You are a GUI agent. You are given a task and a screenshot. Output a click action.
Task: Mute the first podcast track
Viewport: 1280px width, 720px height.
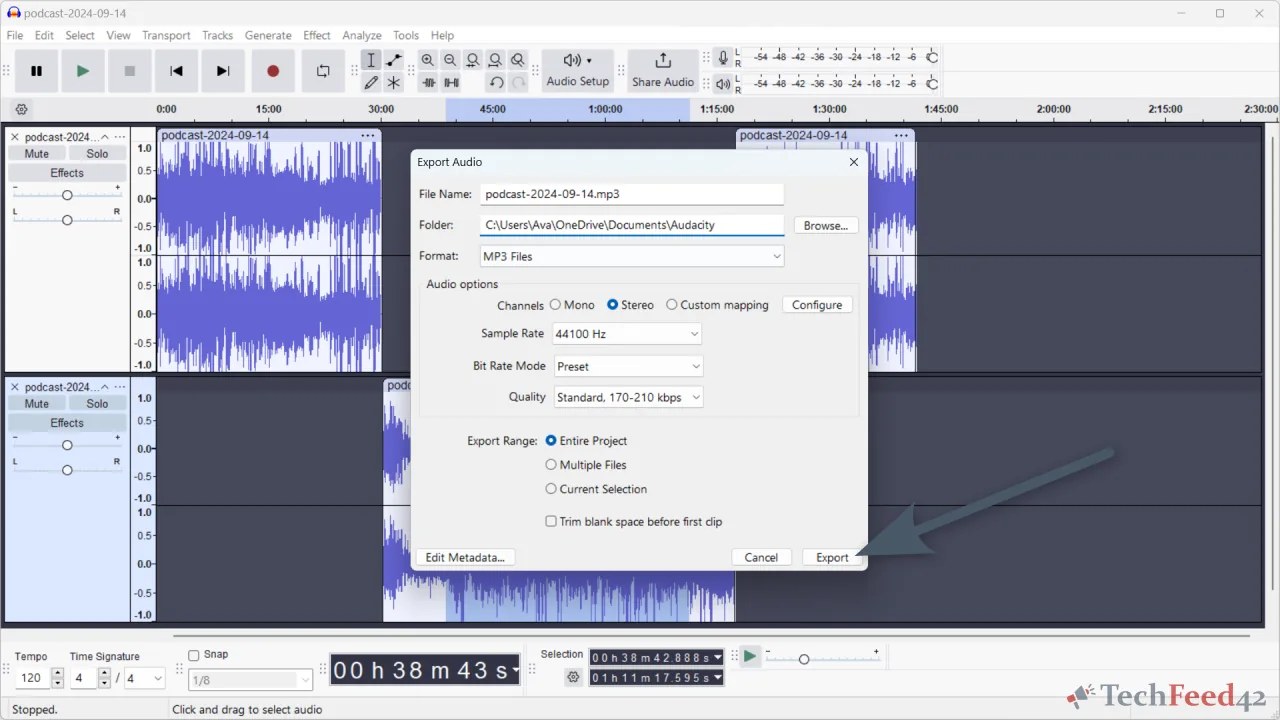(37, 154)
